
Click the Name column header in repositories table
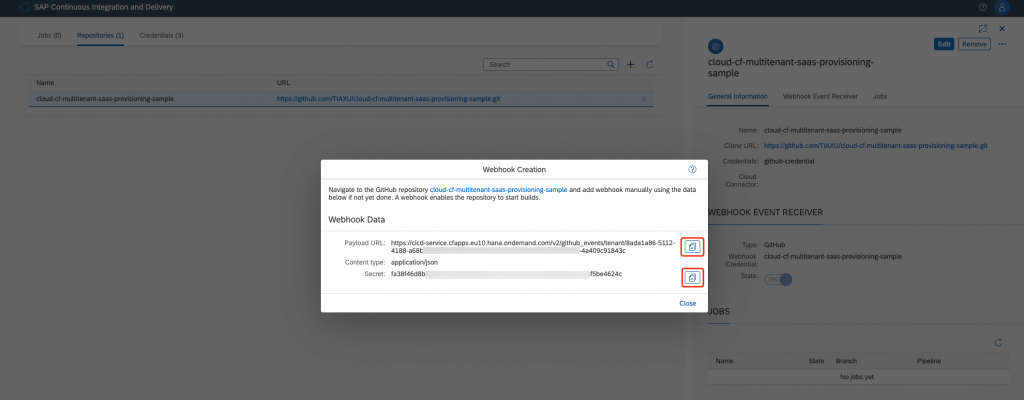click(x=45, y=83)
